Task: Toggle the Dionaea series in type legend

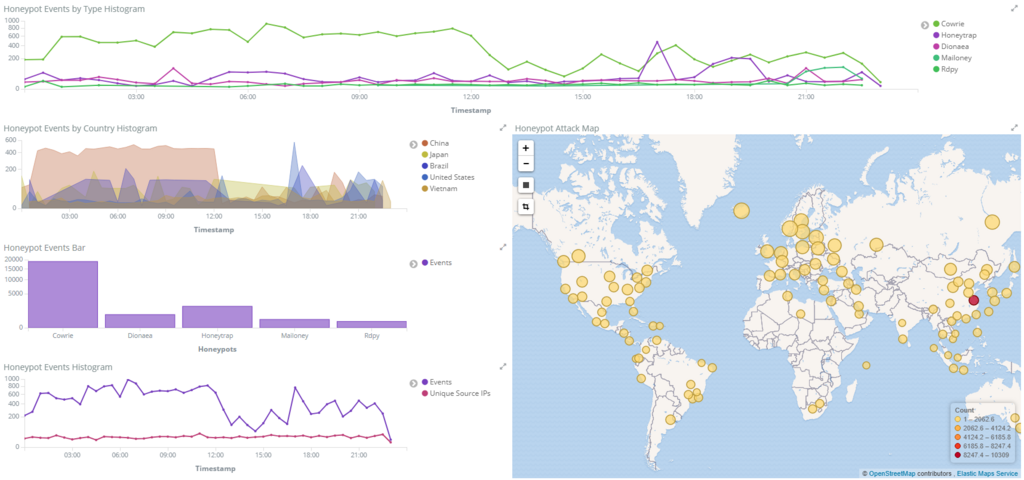Action: click(x=951, y=46)
